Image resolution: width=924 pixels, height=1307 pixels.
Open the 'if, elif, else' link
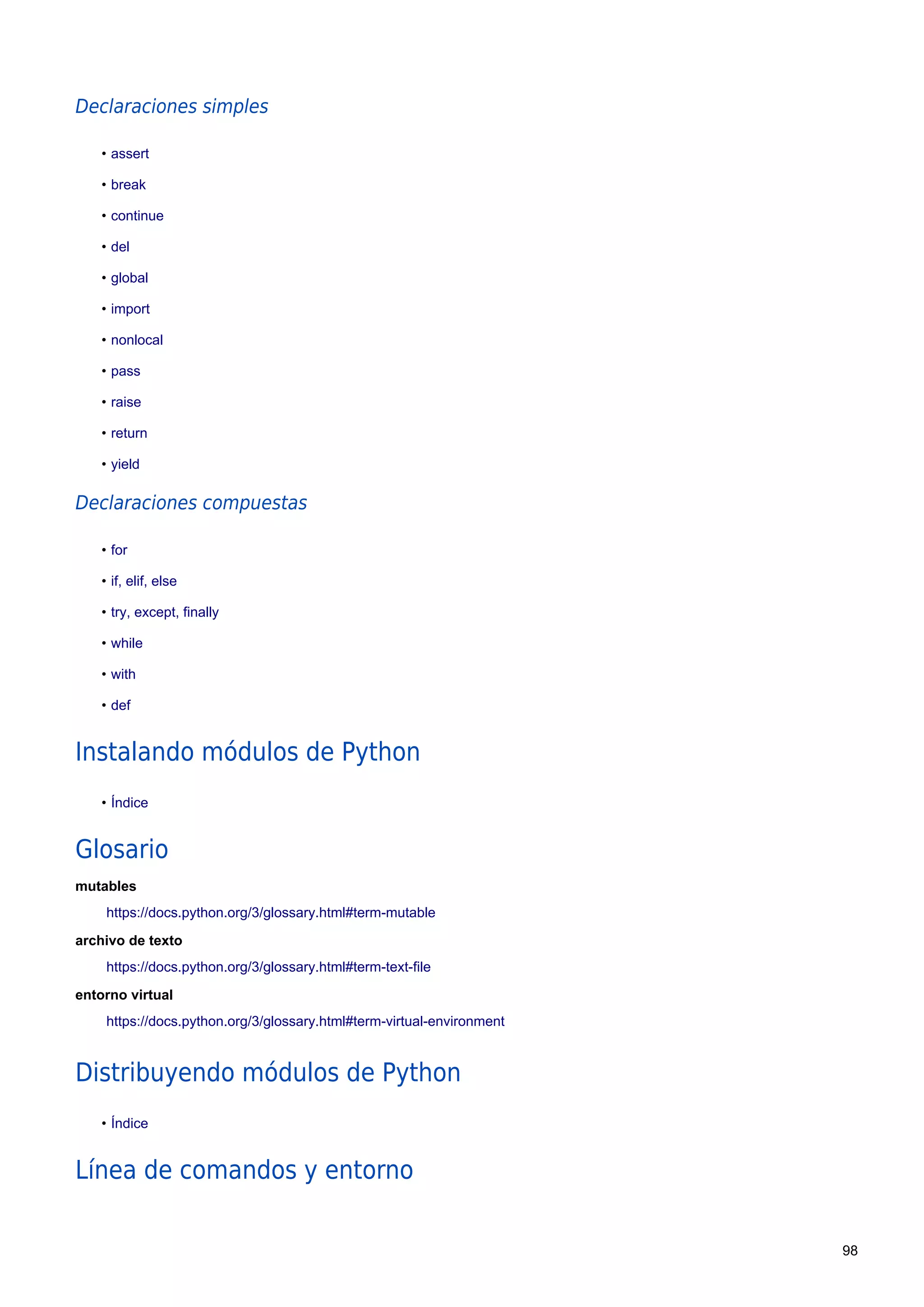[x=143, y=581]
